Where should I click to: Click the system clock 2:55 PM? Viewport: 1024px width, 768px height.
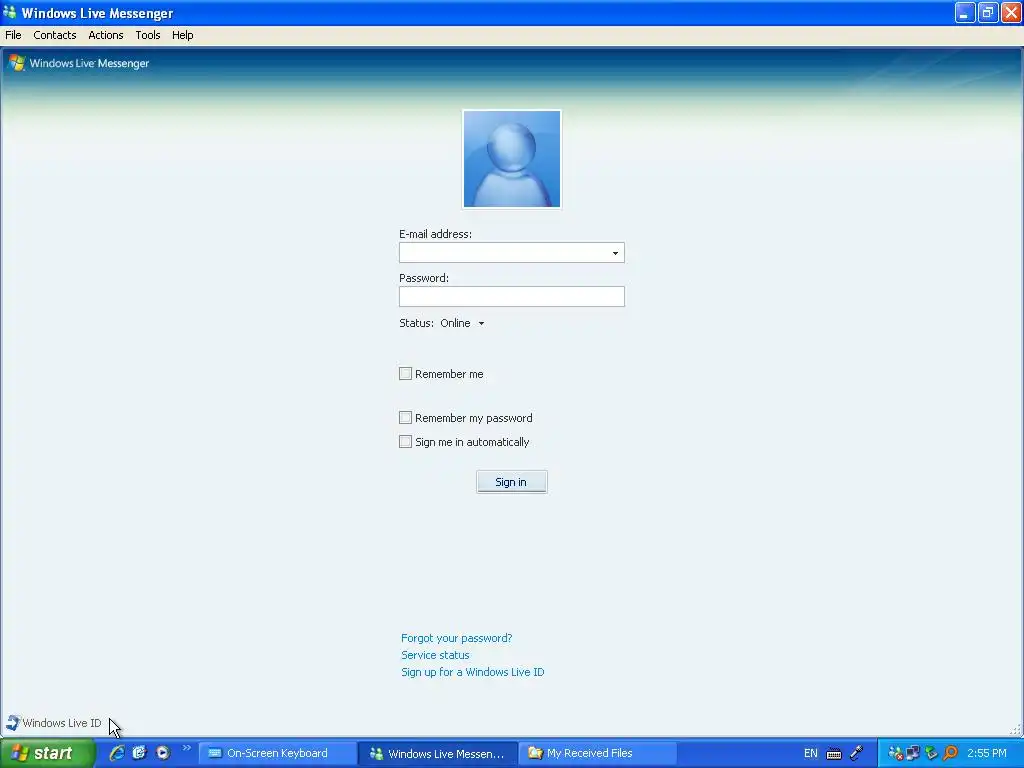point(987,753)
